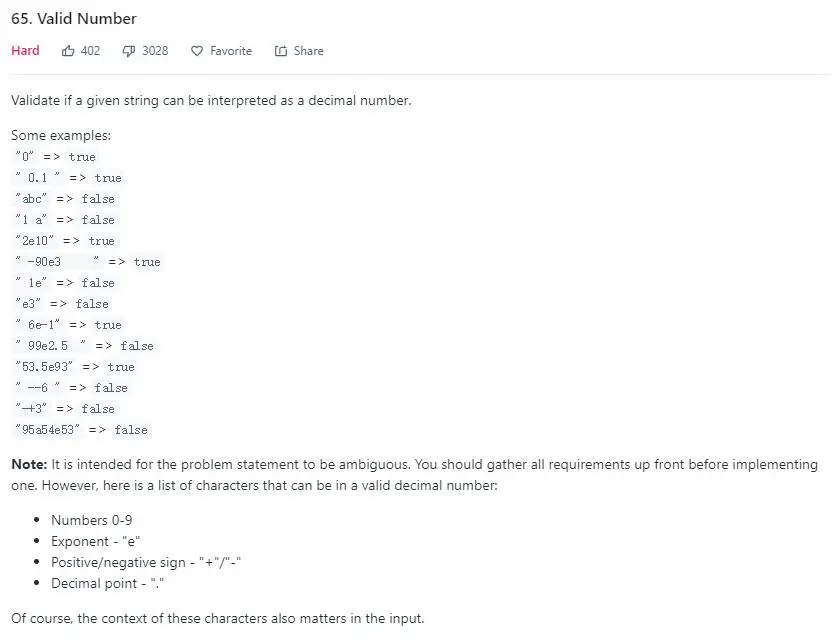
Task: Click the "95a54e53" => false example line
Action: tap(81, 430)
